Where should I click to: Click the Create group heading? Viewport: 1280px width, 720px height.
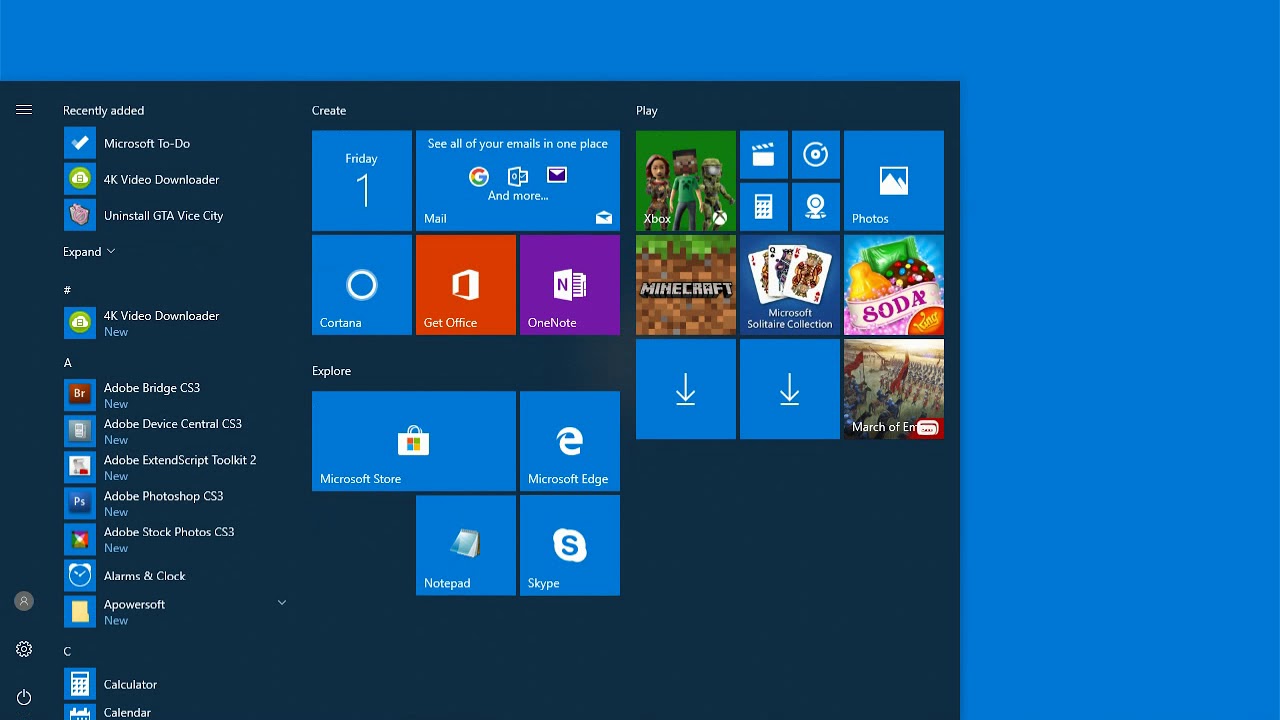tap(329, 110)
